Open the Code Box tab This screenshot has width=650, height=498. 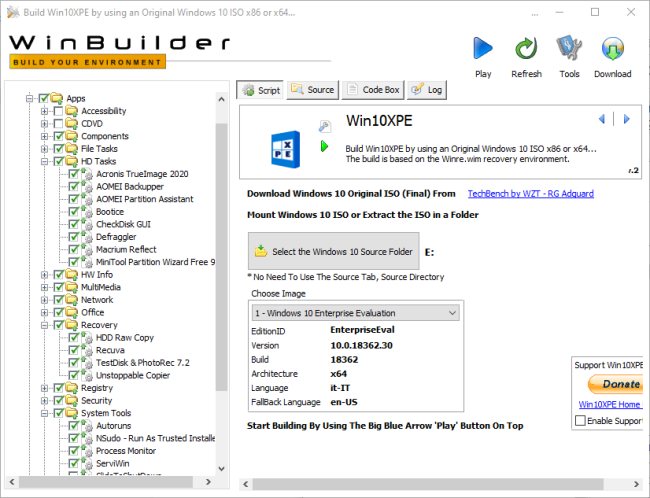(x=373, y=90)
